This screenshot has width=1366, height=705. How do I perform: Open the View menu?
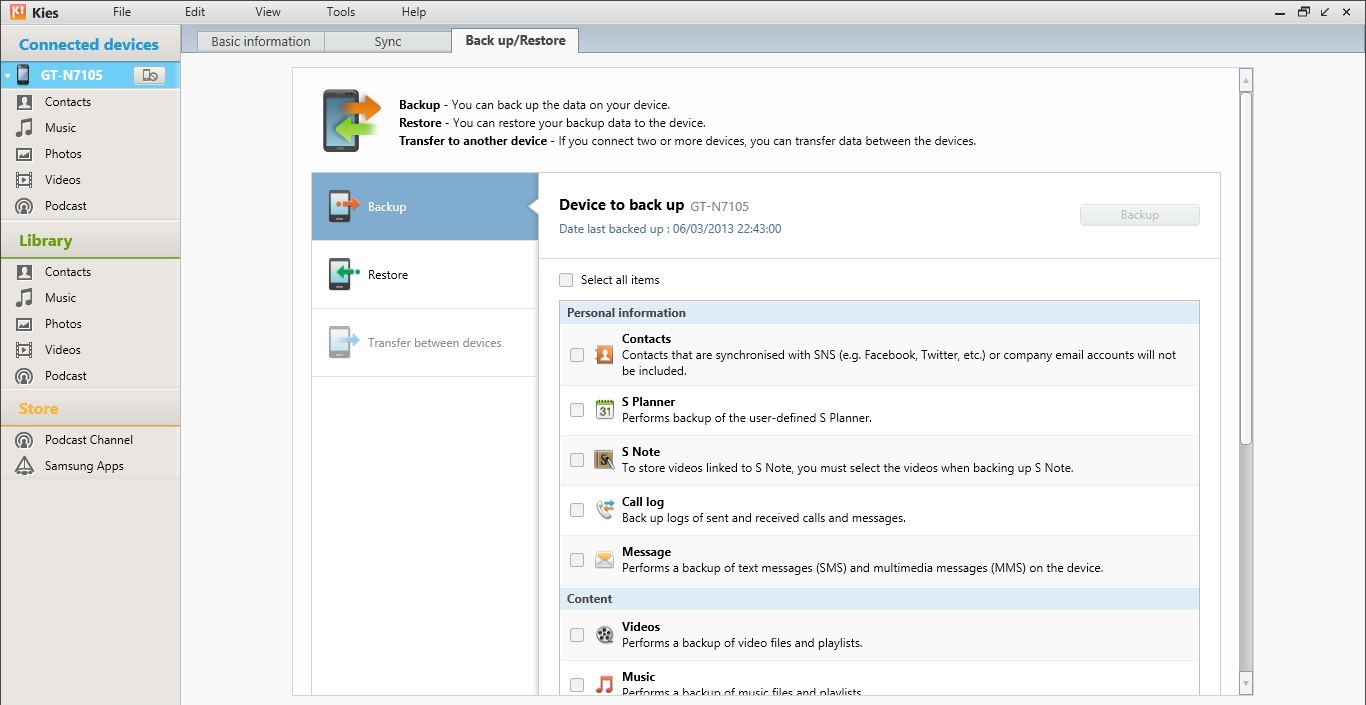[x=268, y=12]
